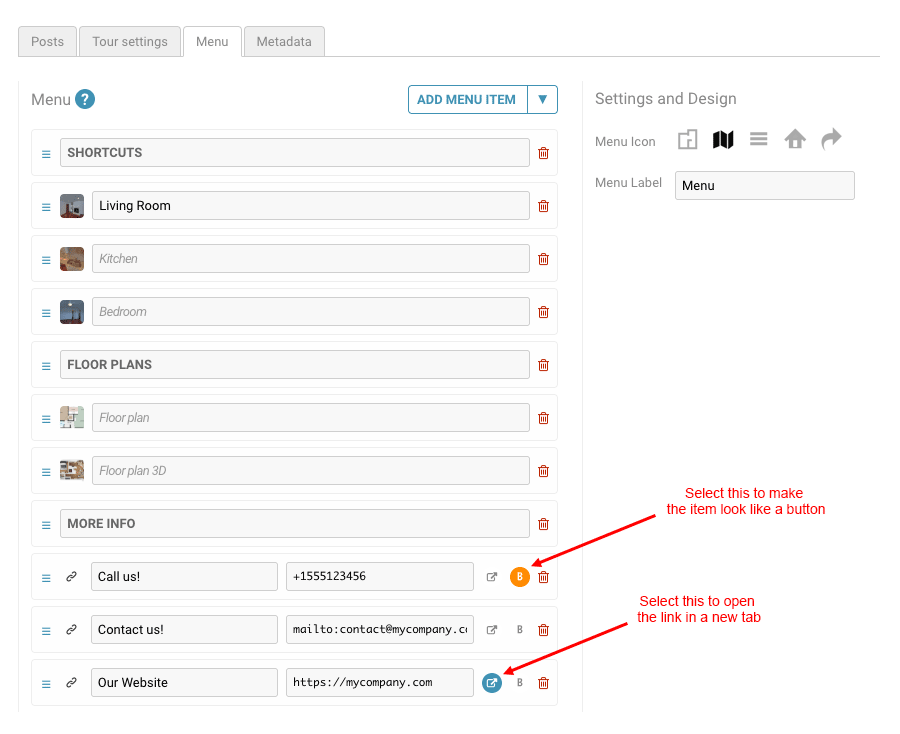This screenshot has height=734, width=900.
Task: Remove the SHORTCUTS header item
Action: [x=543, y=153]
